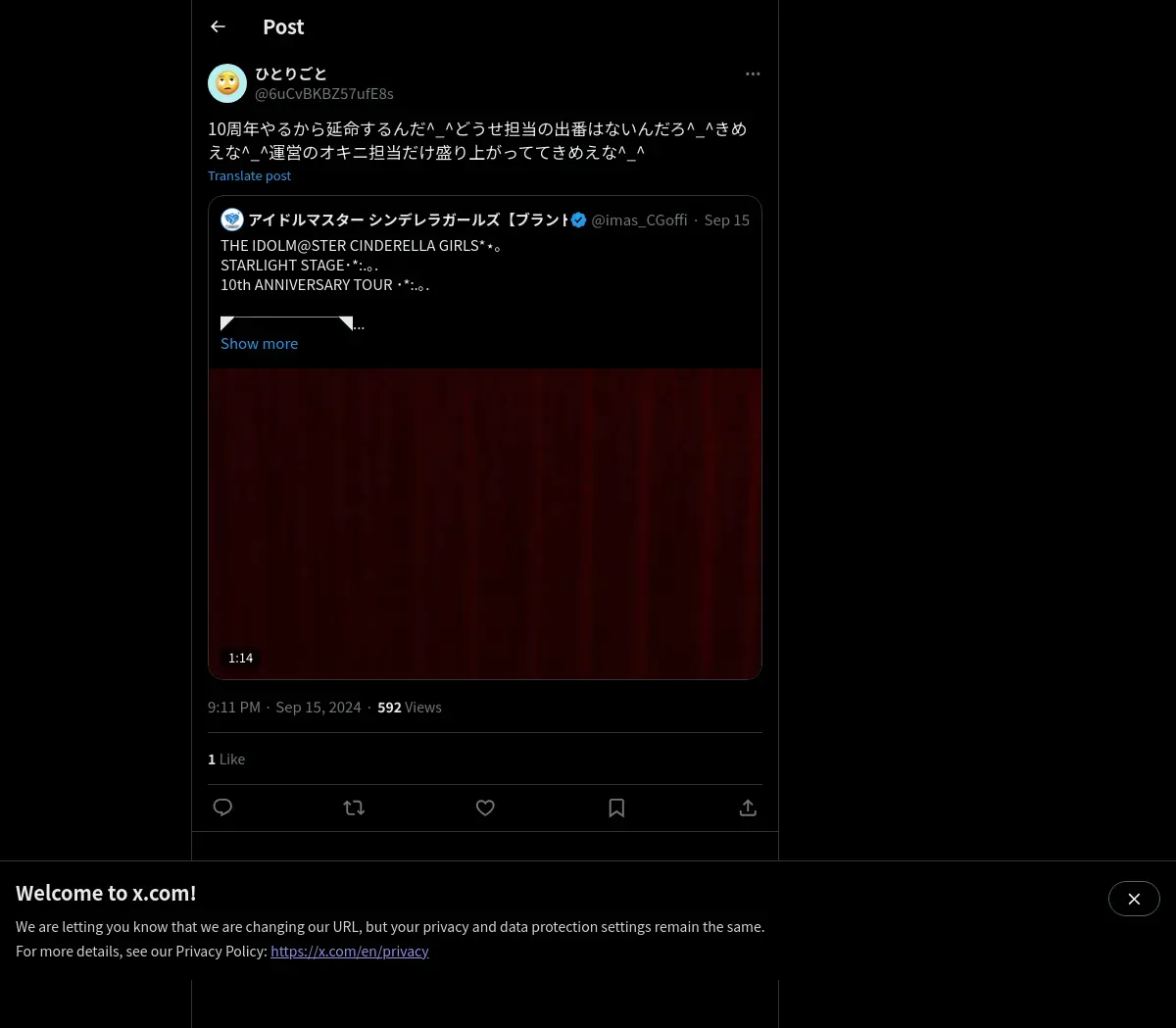Open アイドルマスター シンデレラガールズ account name
The height and width of the screenshot is (1028, 1176).
[408, 220]
